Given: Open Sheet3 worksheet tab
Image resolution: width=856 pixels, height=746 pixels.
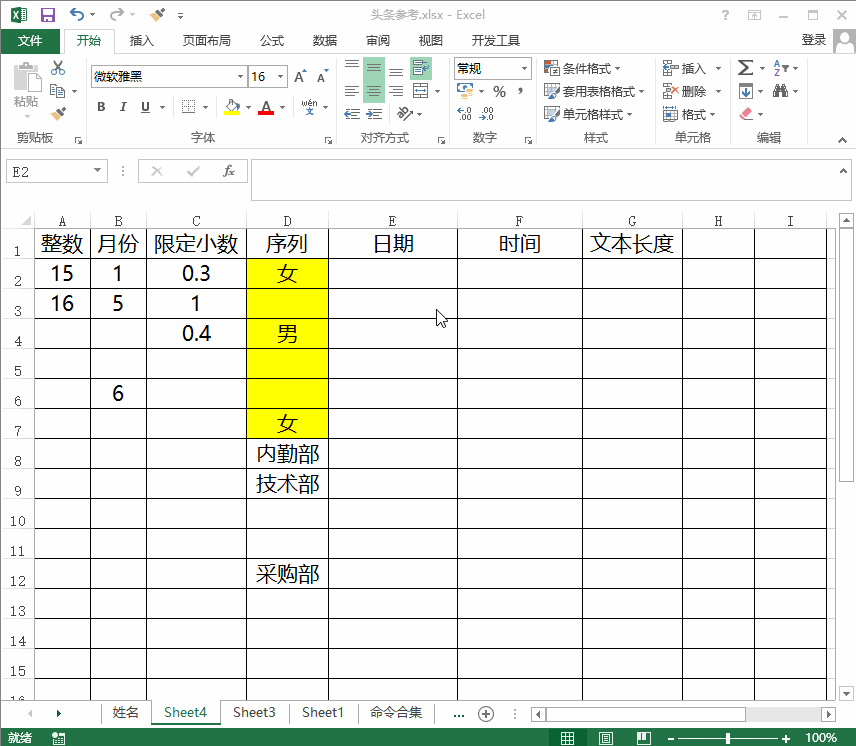Looking at the screenshot, I should pyautogui.click(x=254, y=712).
